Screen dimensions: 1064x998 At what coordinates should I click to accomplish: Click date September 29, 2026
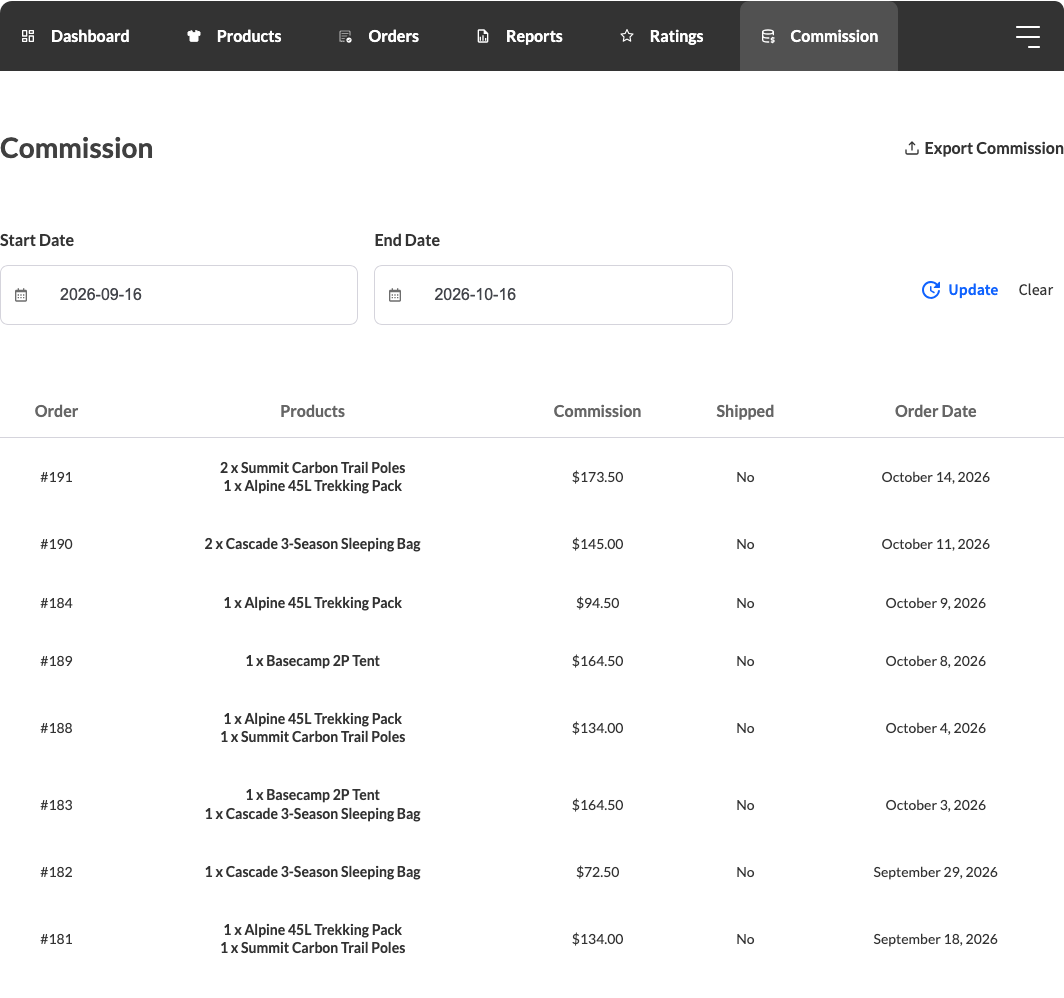tap(936, 872)
